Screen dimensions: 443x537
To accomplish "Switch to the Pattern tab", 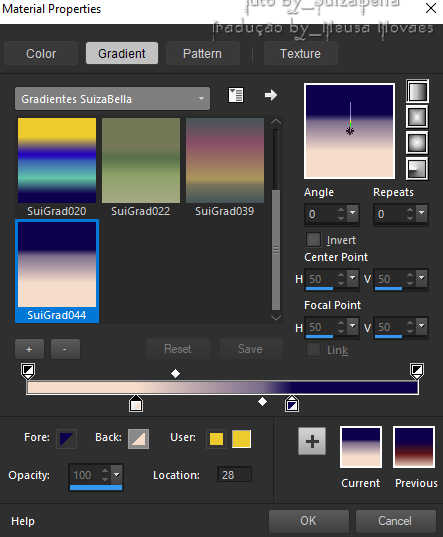I will coord(202,53).
